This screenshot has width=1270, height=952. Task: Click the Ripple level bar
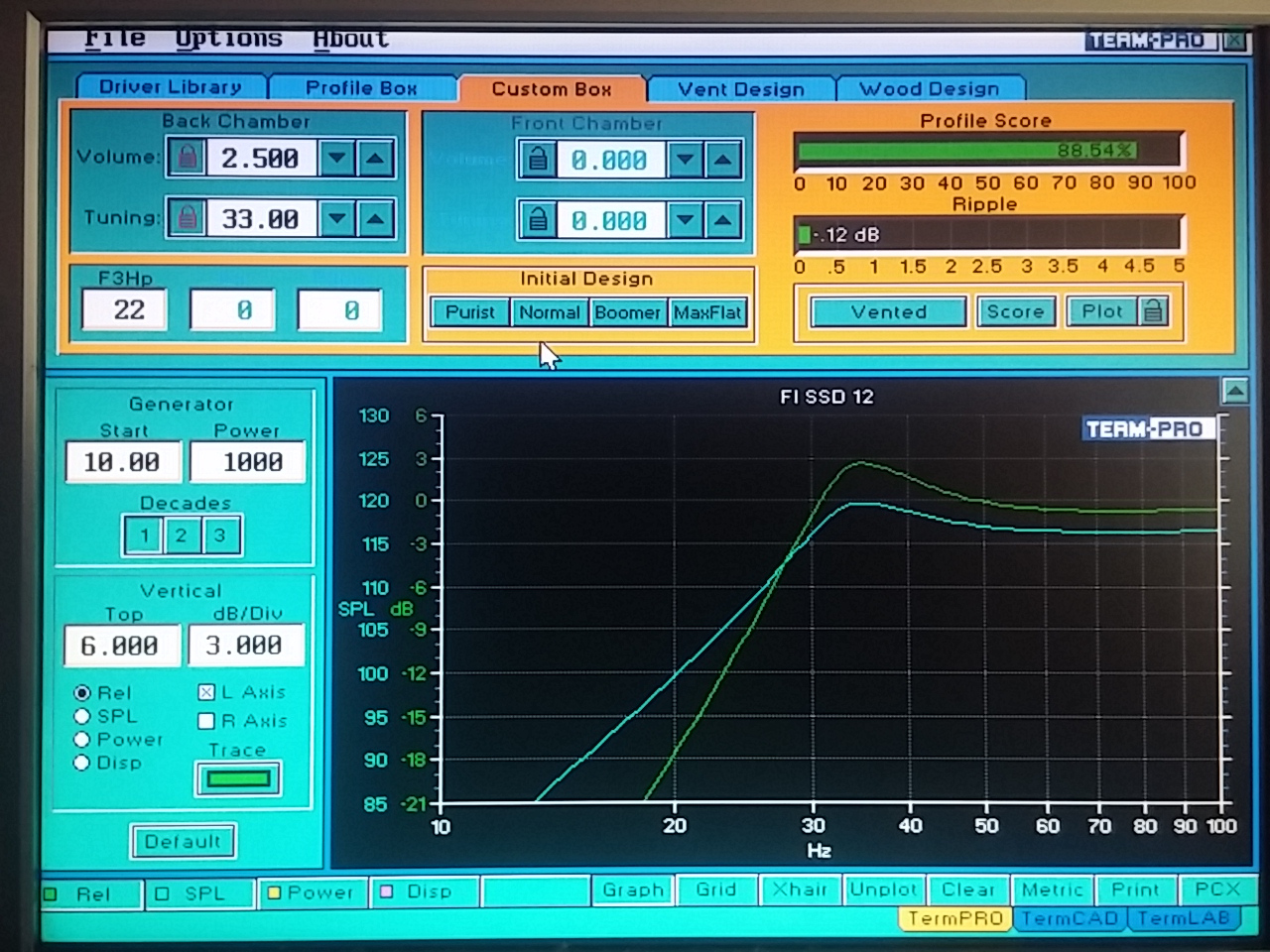(989, 235)
